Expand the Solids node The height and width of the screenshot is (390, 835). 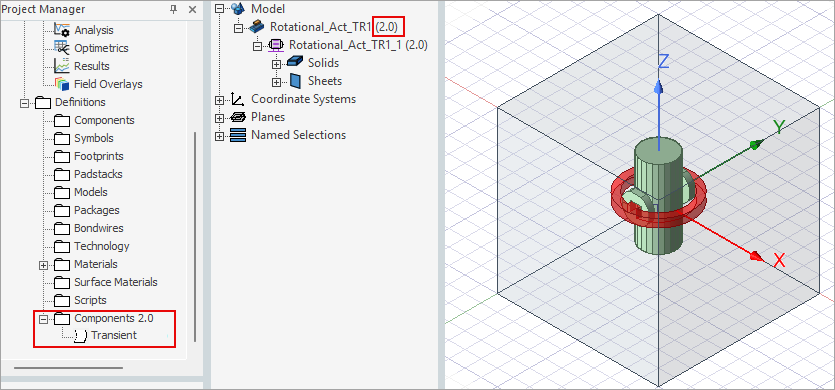click(x=276, y=64)
